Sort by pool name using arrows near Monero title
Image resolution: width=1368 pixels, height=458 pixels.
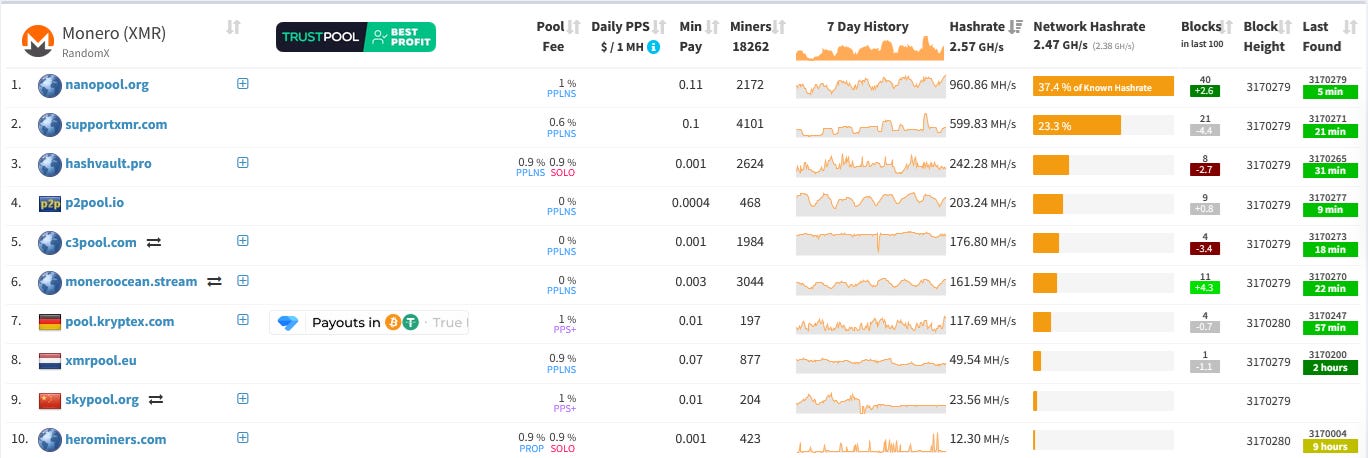[233, 27]
